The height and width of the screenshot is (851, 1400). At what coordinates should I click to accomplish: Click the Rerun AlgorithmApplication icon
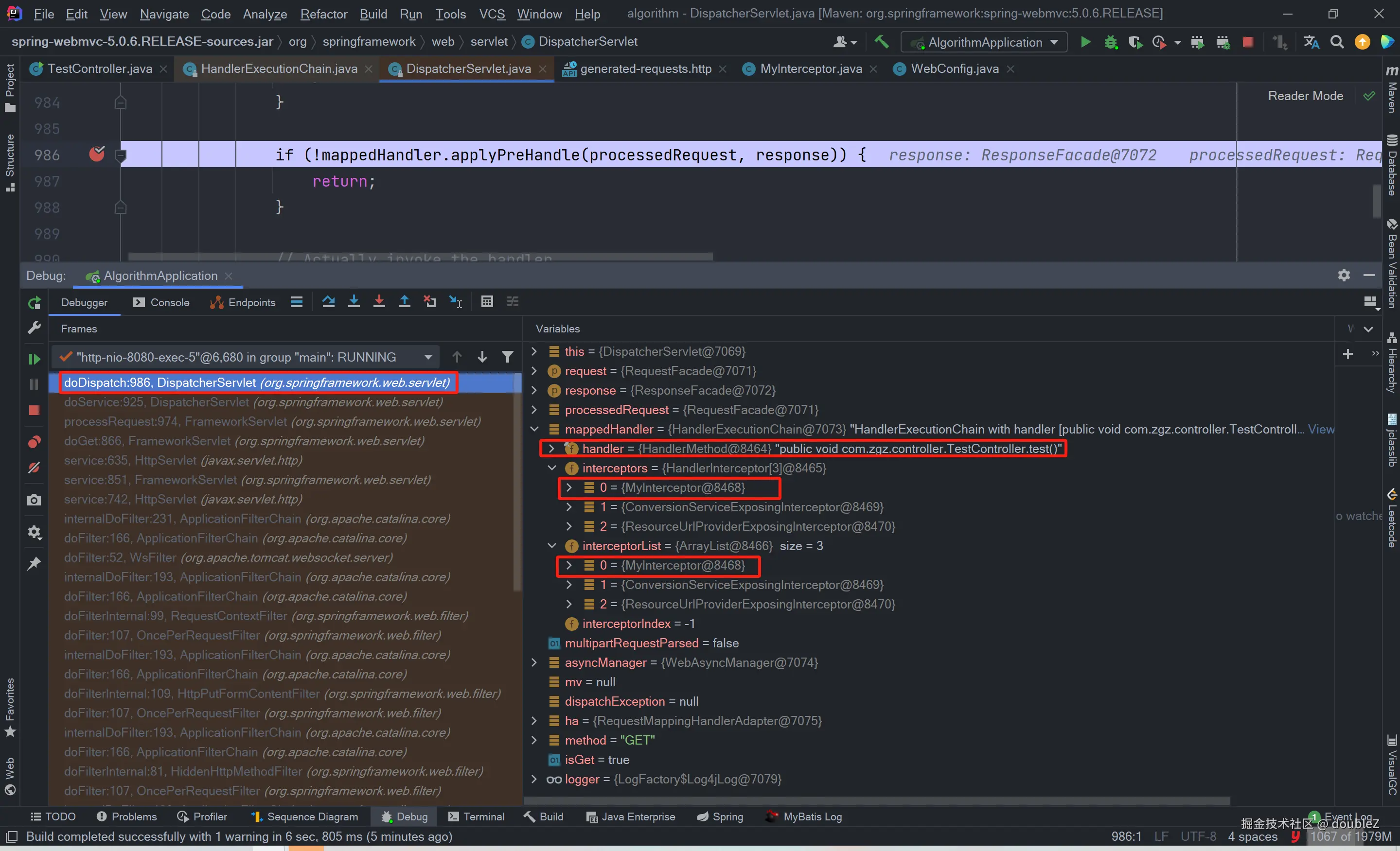click(x=34, y=303)
